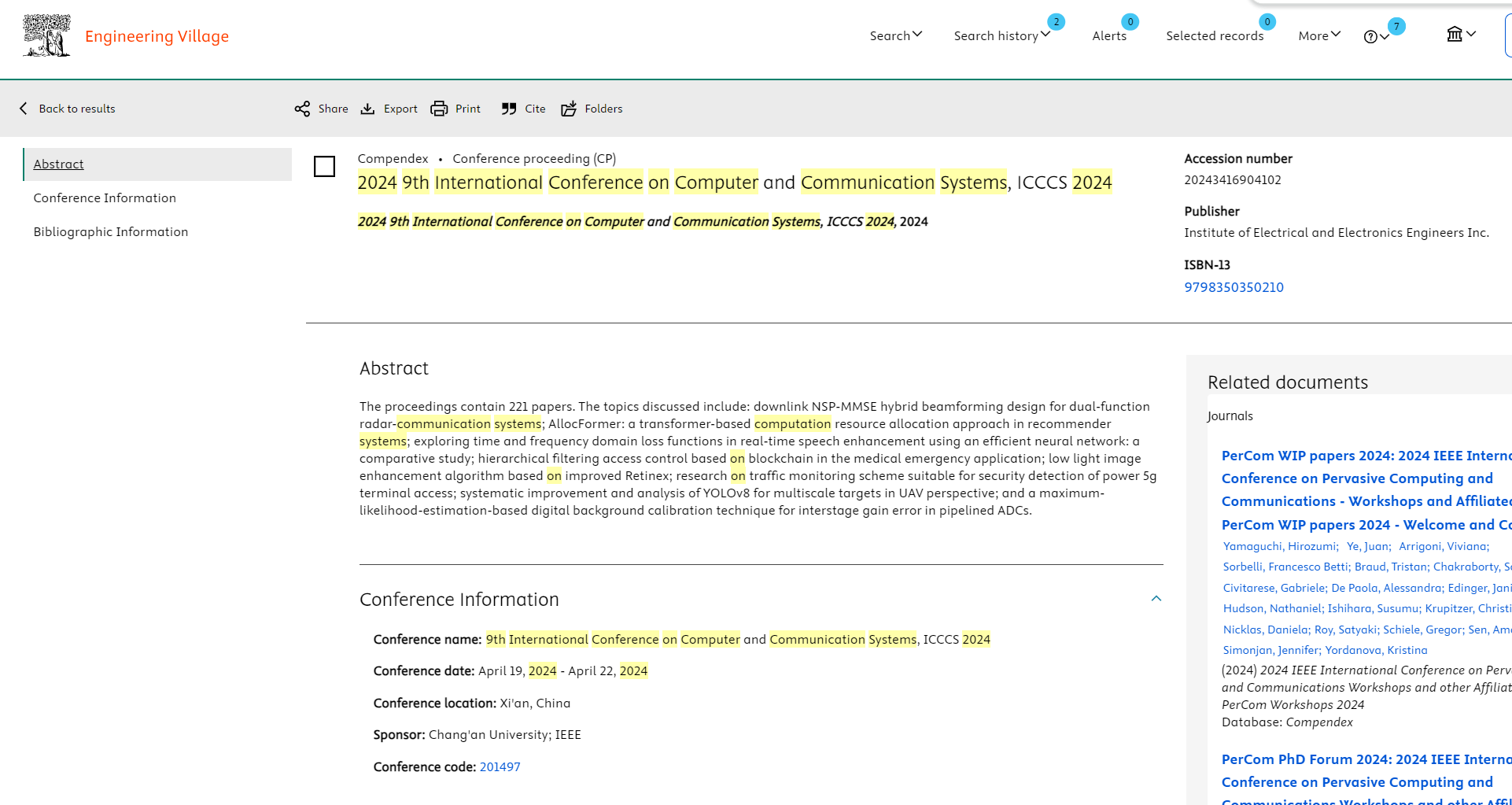
Task: Click the back arrow icon
Action: (24, 109)
